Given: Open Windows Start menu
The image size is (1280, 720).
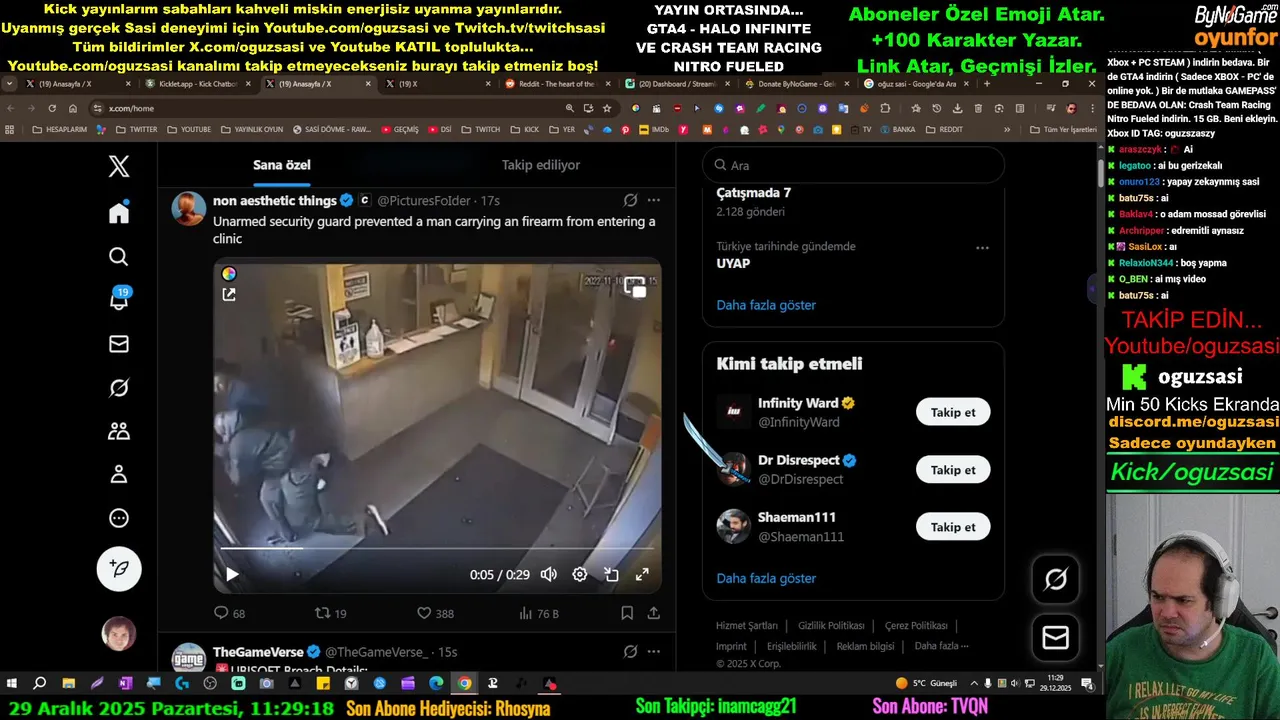Looking at the screenshot, I should (12, 684).
